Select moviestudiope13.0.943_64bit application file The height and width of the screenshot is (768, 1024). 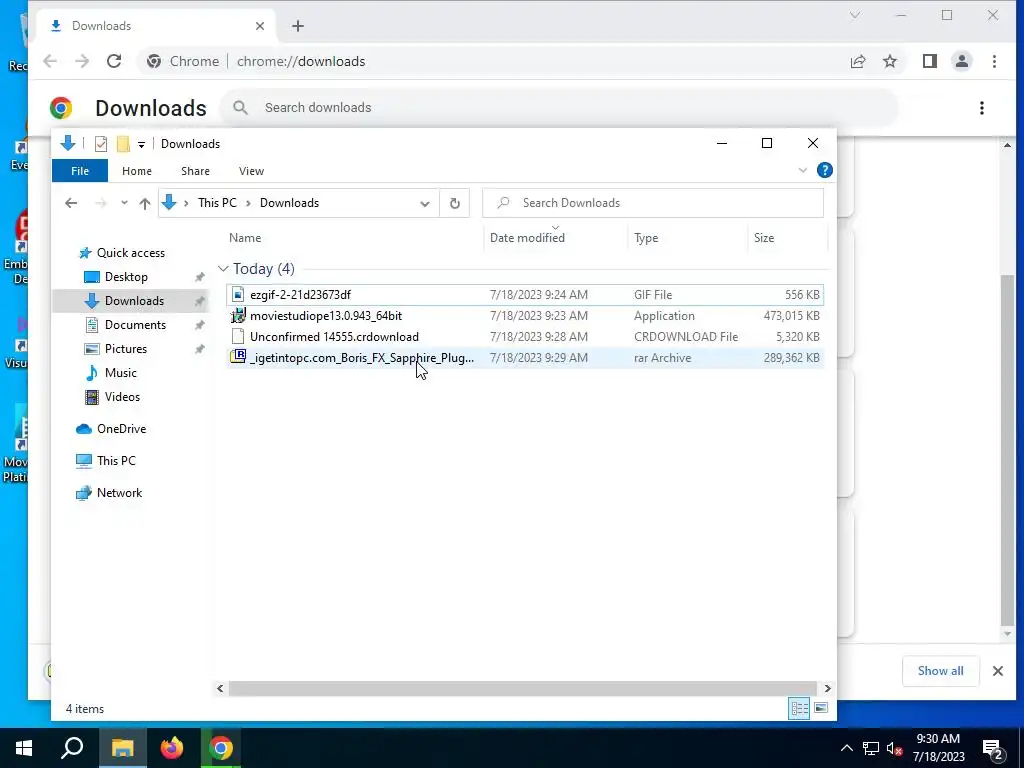tap(524, 315)
